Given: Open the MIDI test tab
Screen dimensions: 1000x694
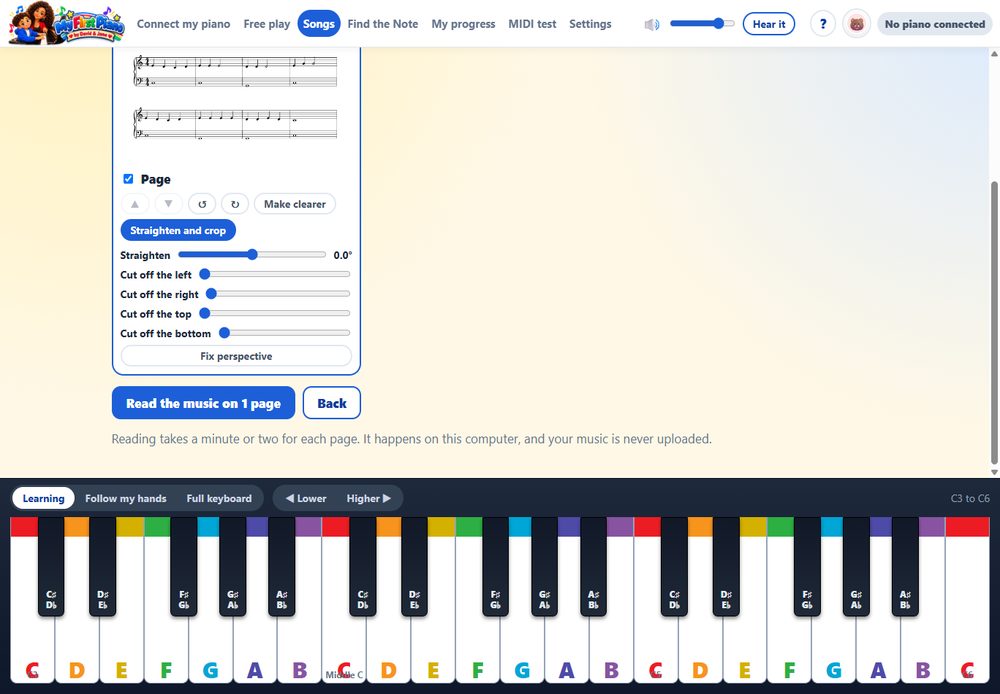Looking at the screenshot, I should tap(532, 24).
